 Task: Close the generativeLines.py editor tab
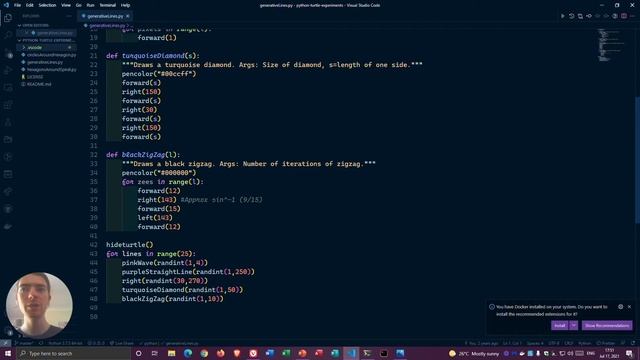[x=127, y=16]
